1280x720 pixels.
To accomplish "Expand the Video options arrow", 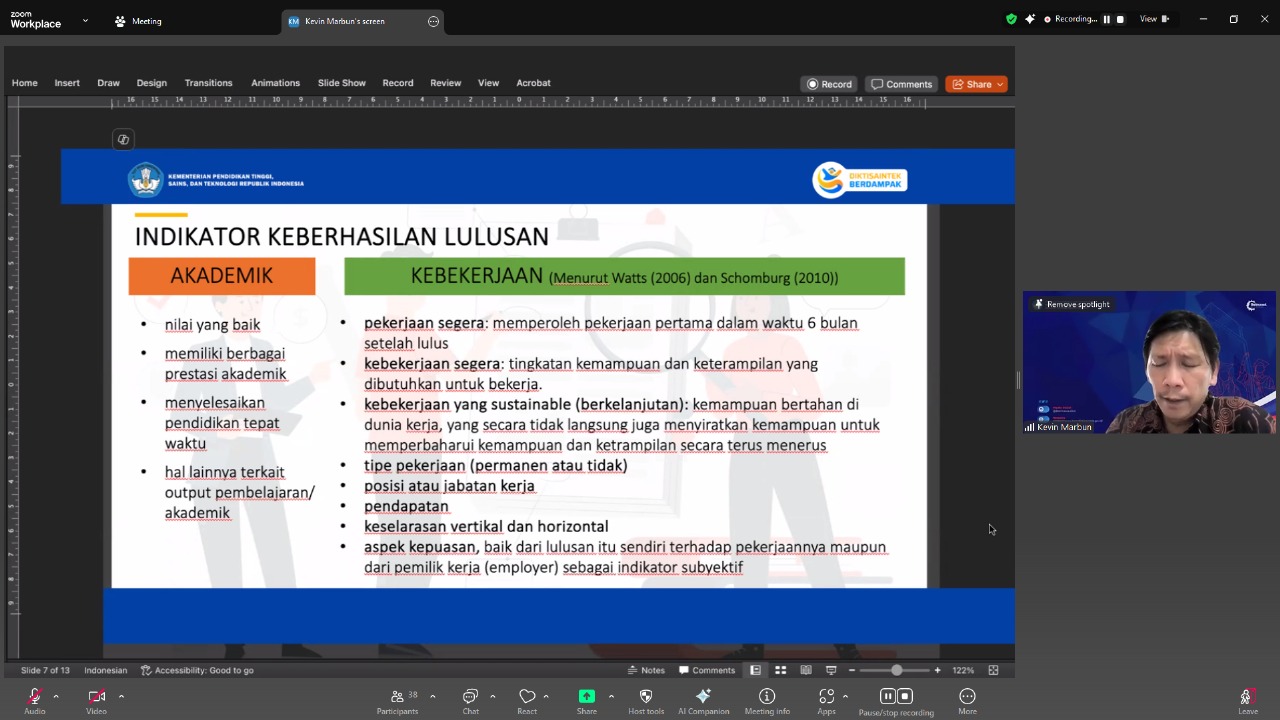I will pyautogui.click(x=121, y=696).
